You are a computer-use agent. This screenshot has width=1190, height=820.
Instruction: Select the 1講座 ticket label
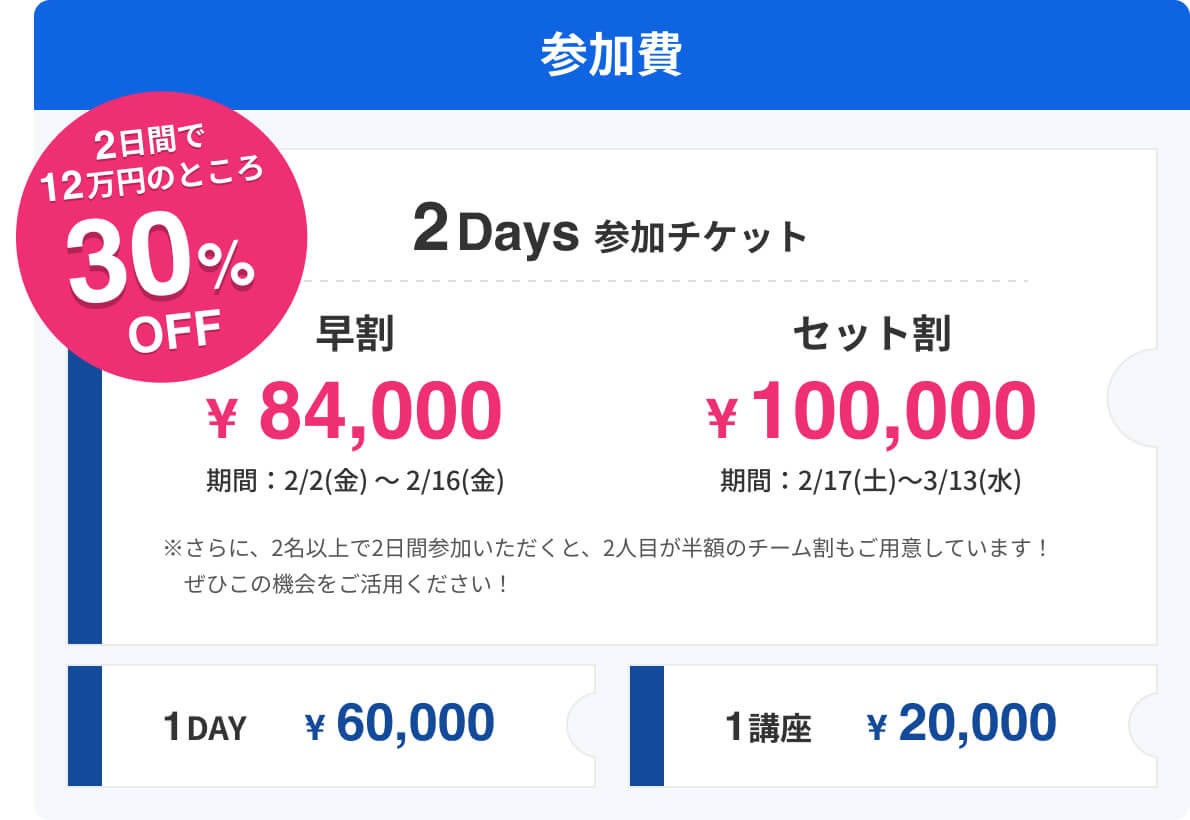tap(767, 728)
